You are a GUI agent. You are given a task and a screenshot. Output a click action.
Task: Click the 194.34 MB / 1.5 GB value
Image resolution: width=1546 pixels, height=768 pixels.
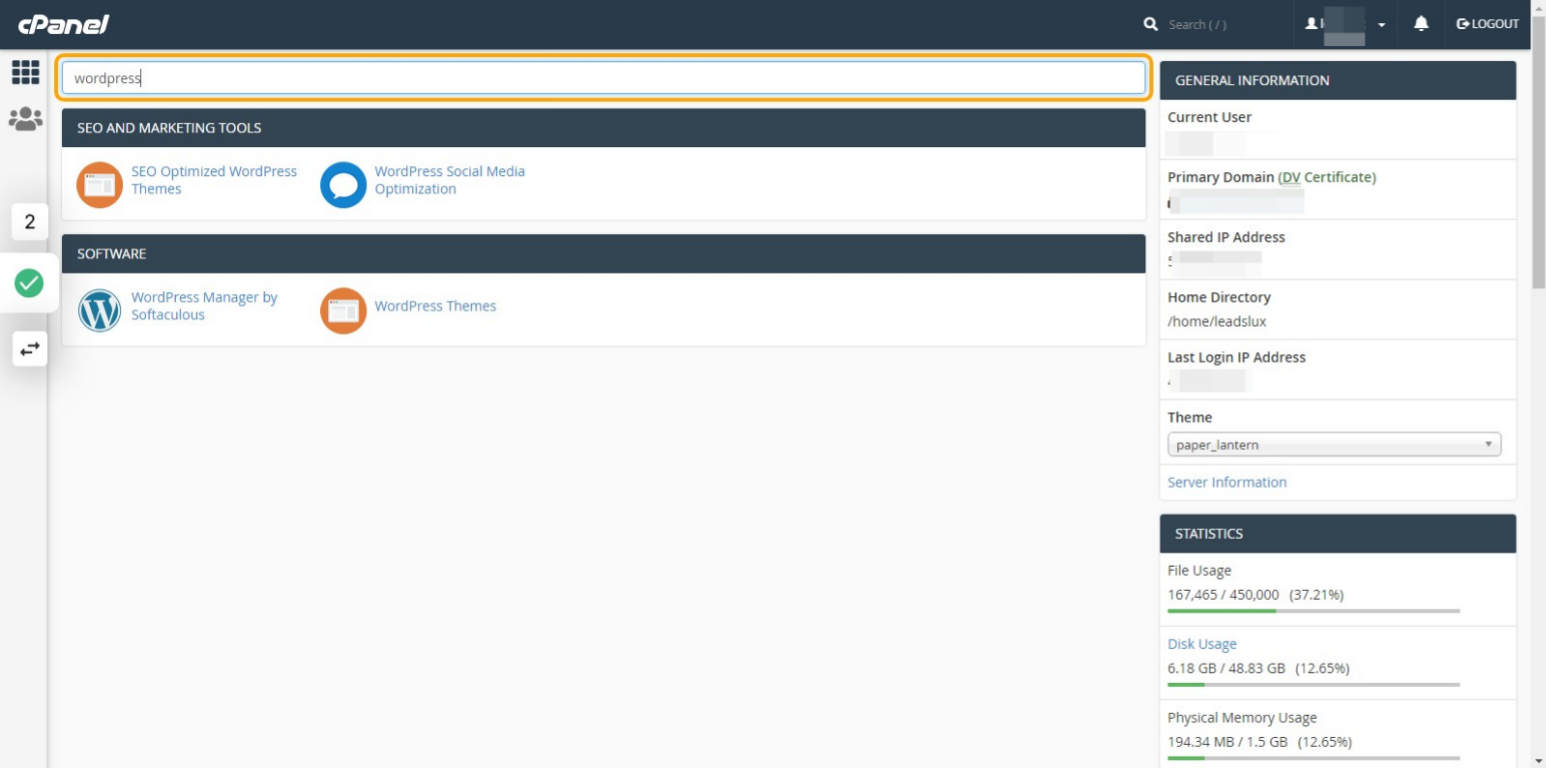click(x=1229, y=742)
